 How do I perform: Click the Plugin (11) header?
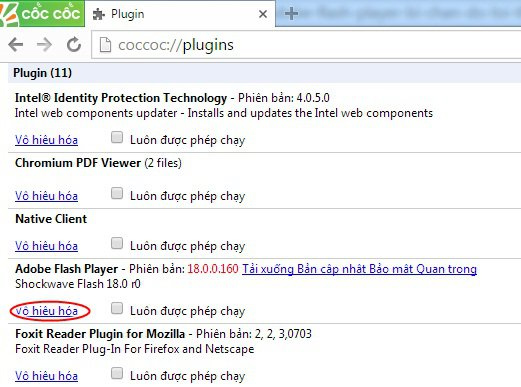click(42, 73)
